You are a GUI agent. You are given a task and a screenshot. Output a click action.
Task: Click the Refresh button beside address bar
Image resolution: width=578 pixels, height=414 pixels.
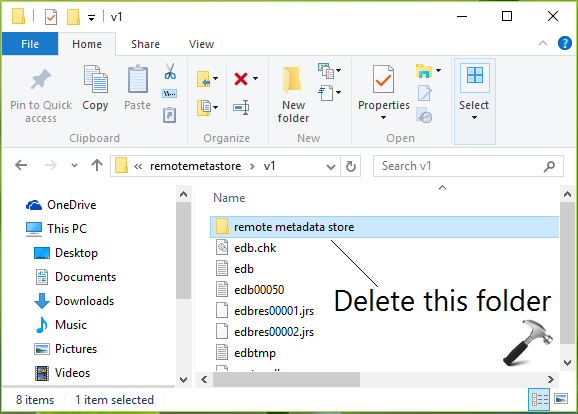click(x=351, y=167)
